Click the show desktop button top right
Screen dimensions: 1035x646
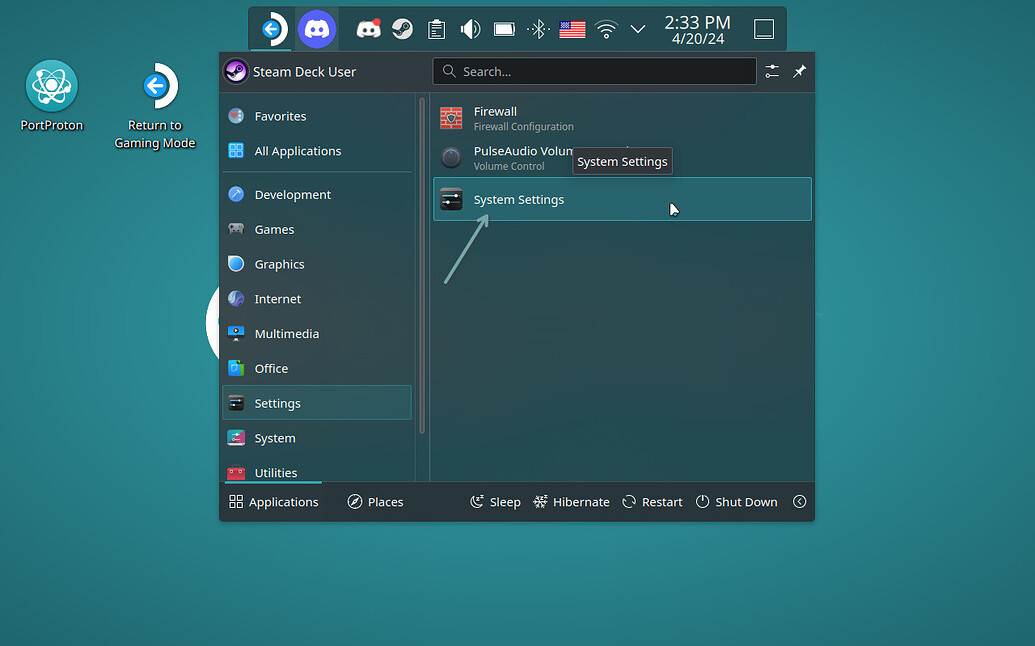(763, 29)
